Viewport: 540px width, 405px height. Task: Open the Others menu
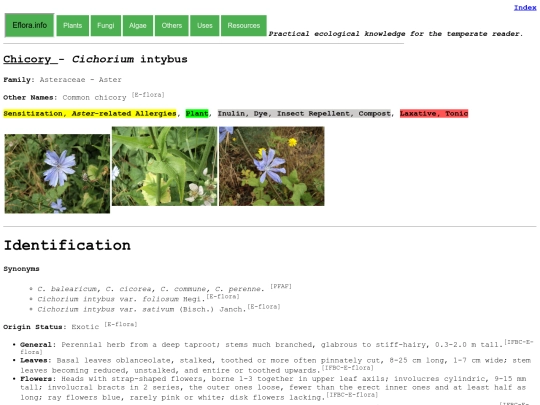point(172,25)
